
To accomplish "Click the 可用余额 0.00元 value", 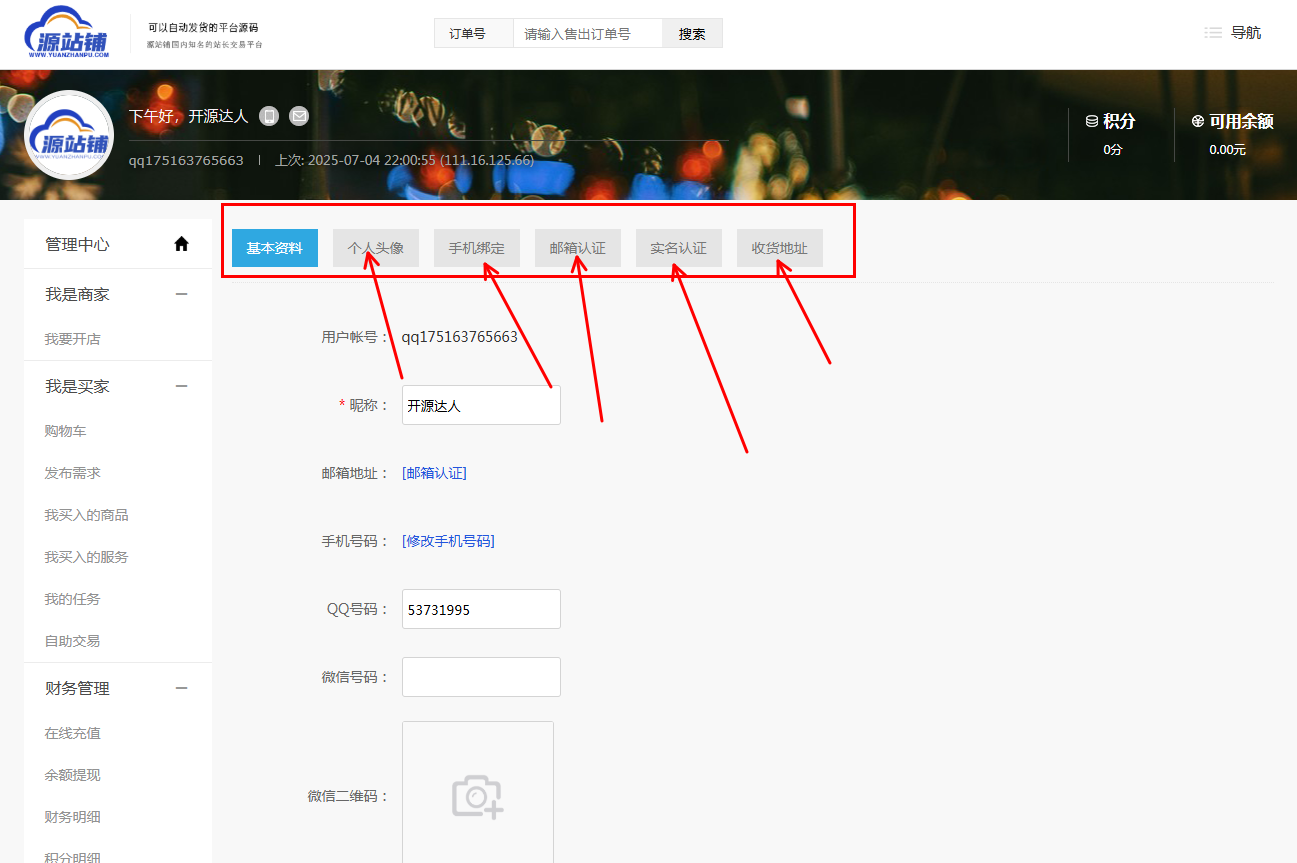I will [1227, 150].
